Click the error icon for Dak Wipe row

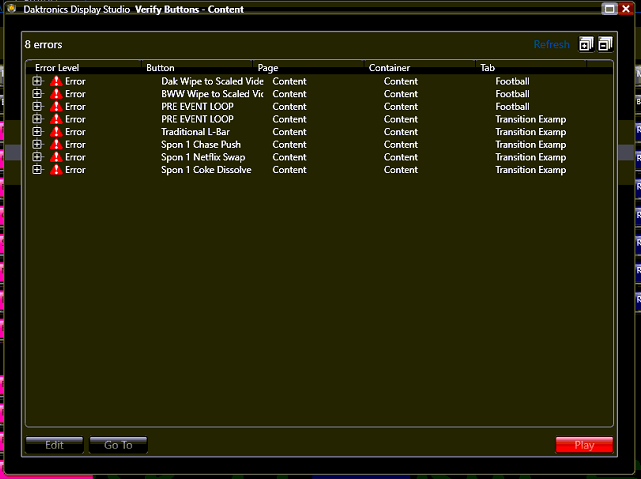point(56,81)
